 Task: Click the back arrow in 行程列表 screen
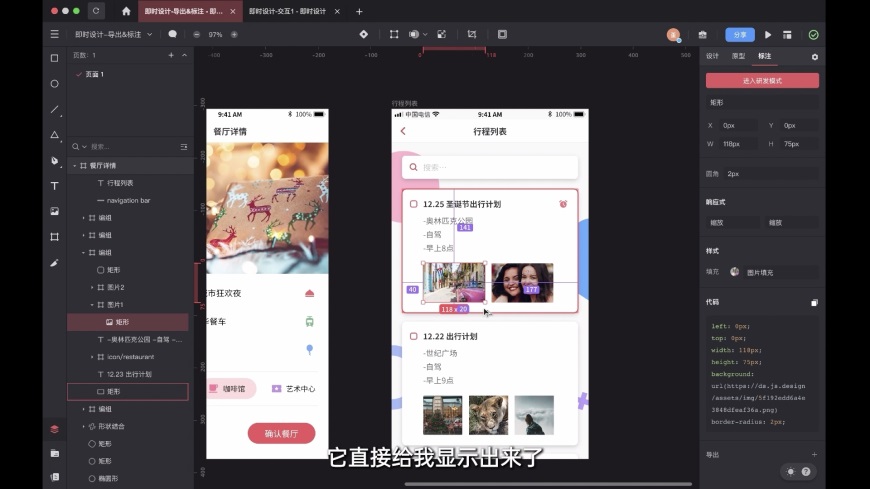click(403, 131)
